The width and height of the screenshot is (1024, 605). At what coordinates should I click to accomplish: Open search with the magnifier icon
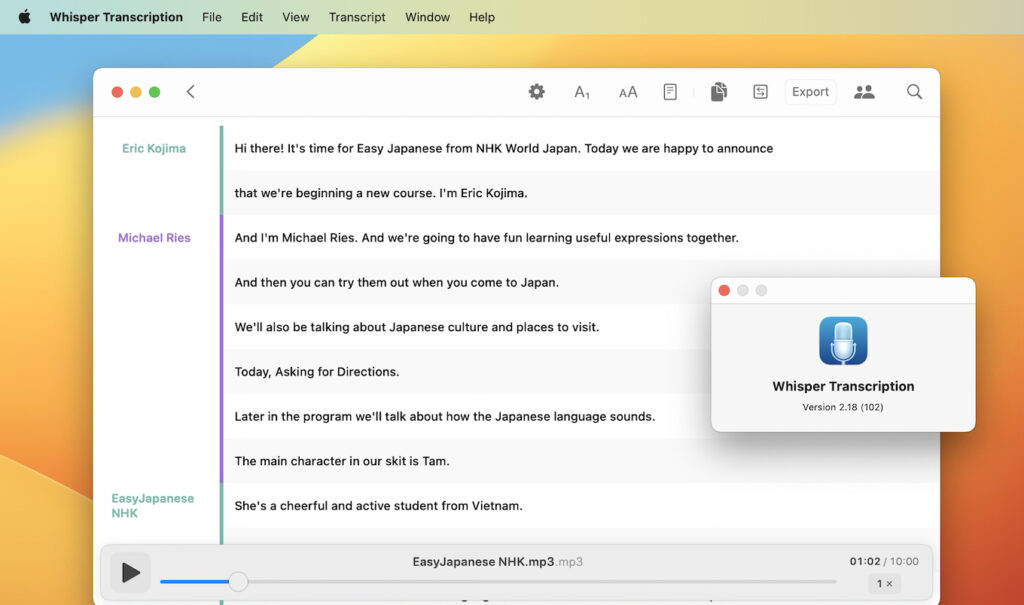click(x=914, y=91)
